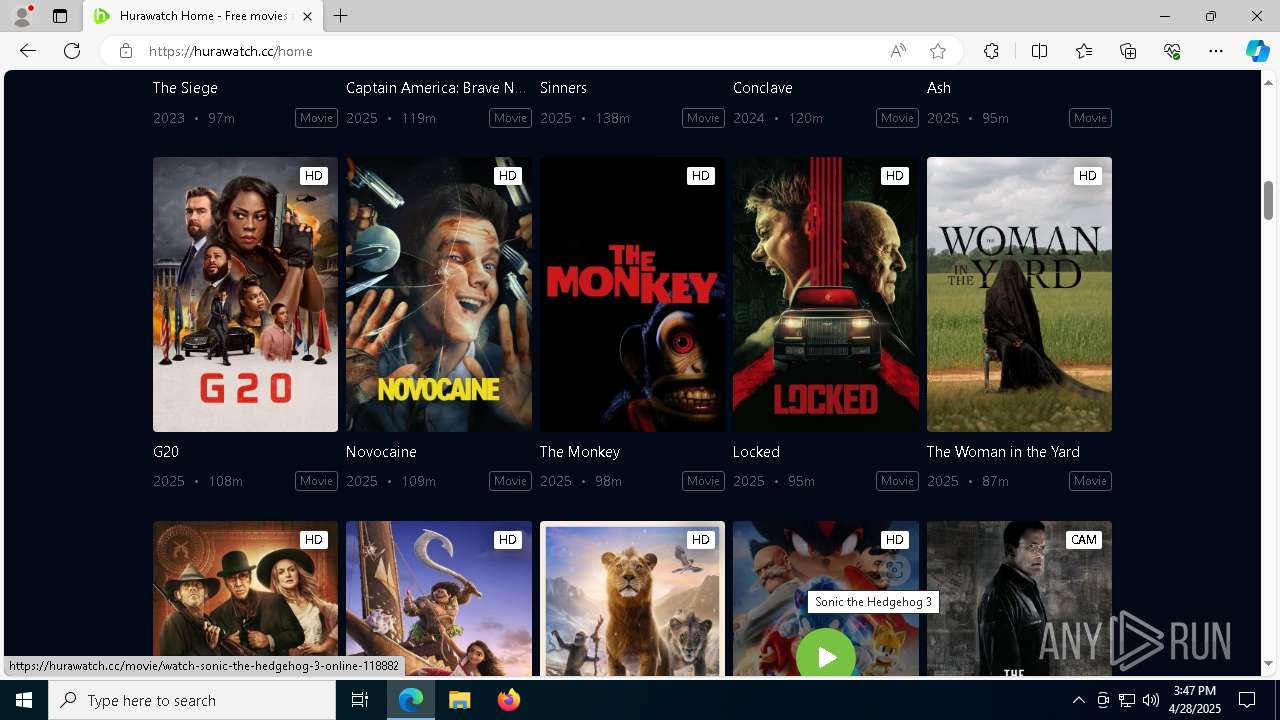Open Settings and more menu
This screenshot has width=1280, height=720.
pos(1216,51)
